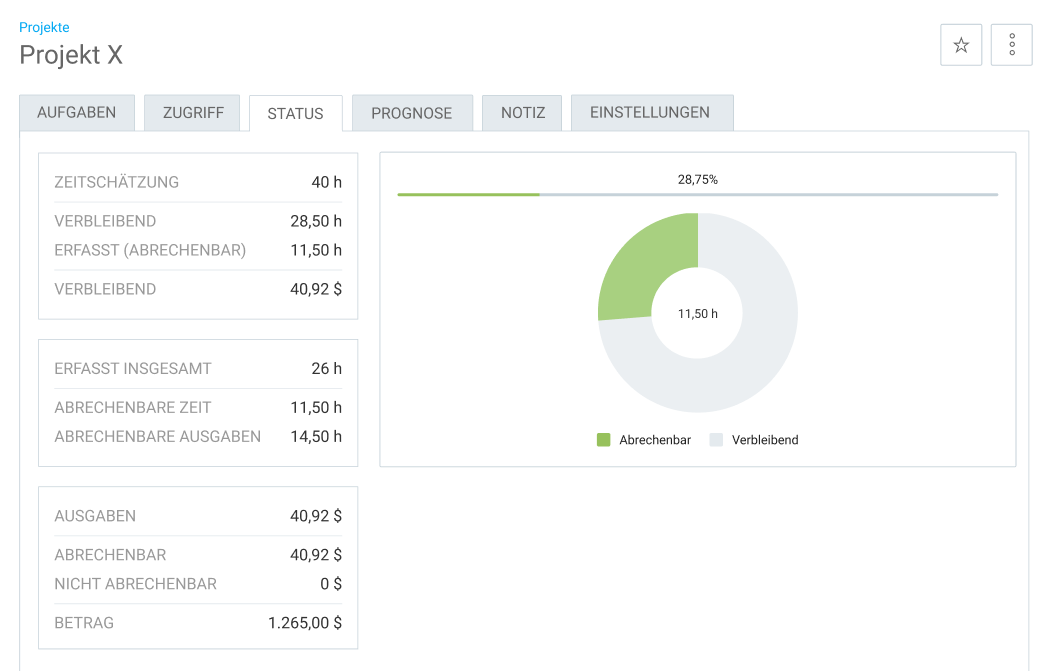Click the ERFASST INSGESAMT 26 h row
1062x671 pixels.
pyautogui.click(x=198, y=368)
